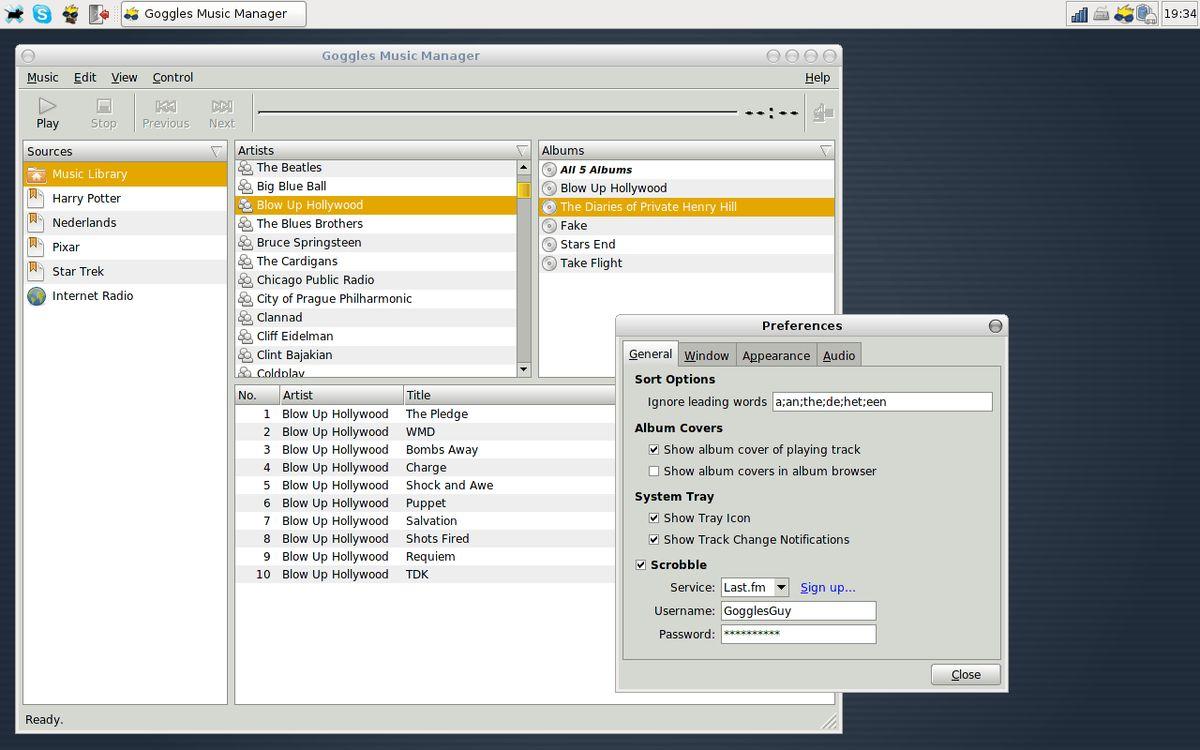1200x750 pixels.
Task: Open the Edit menu
Action: tap(85, 77)
